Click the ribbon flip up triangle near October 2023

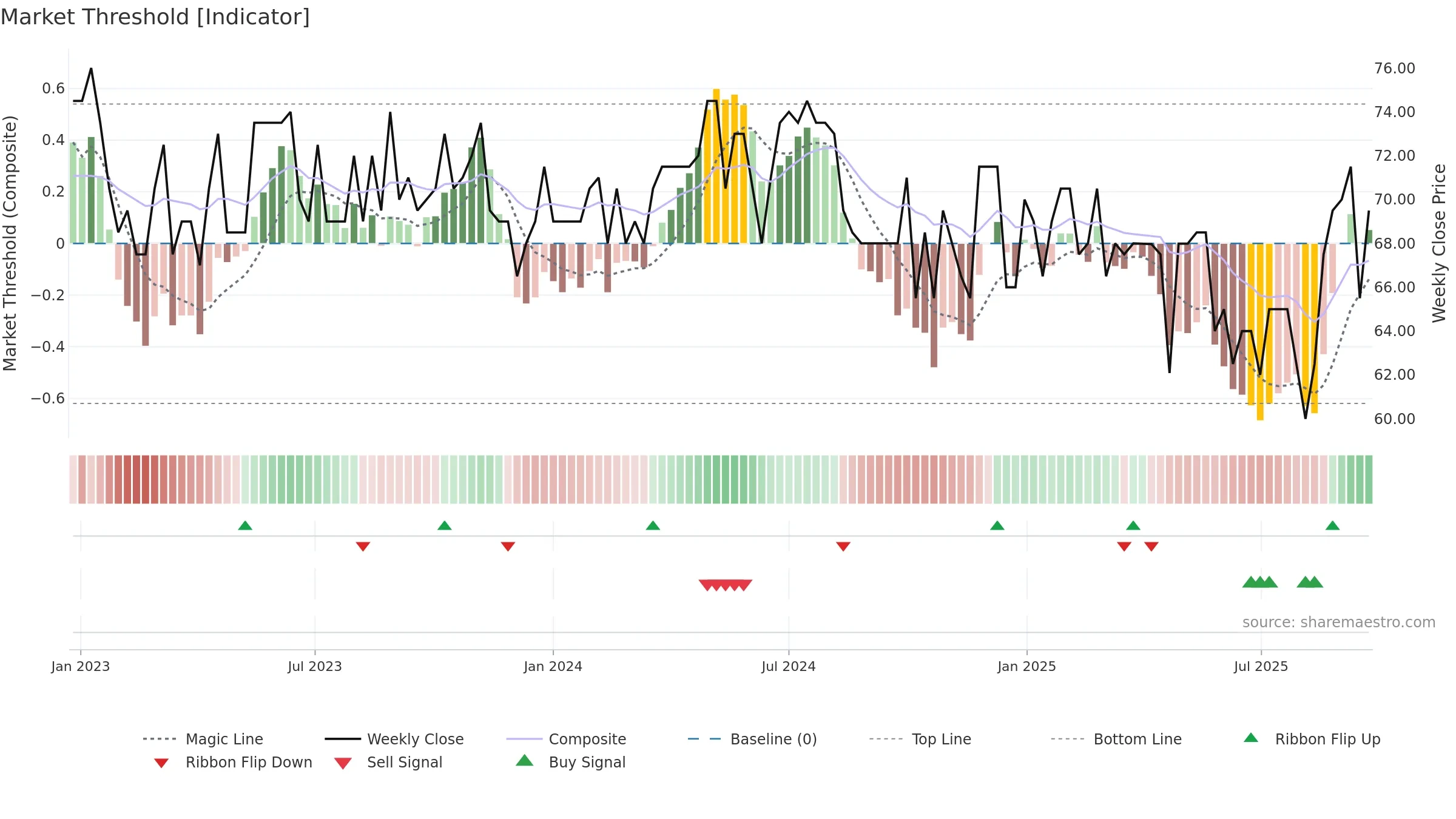tap(445, 525)
